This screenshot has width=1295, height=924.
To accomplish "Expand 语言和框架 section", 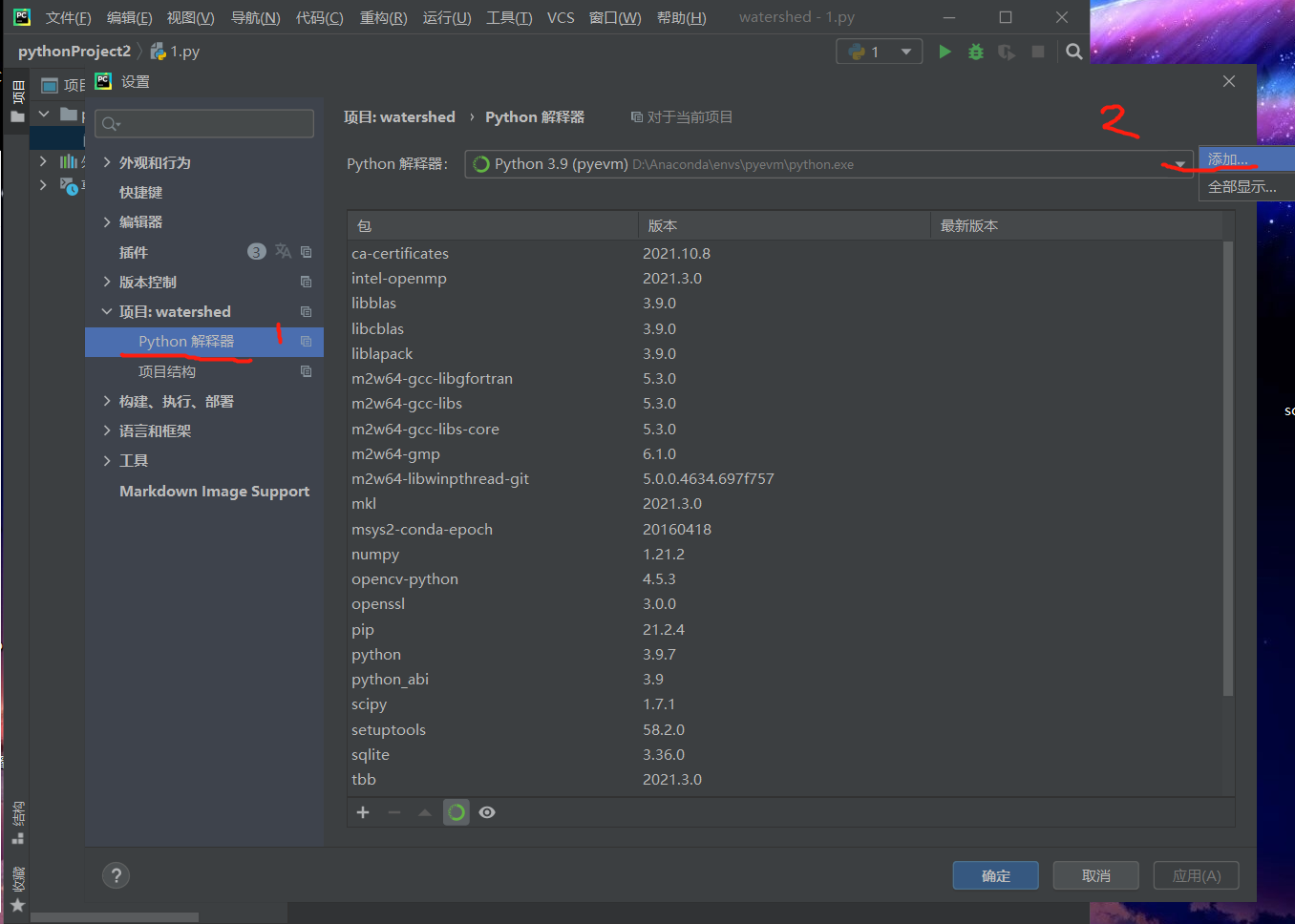I will [107, 430].
